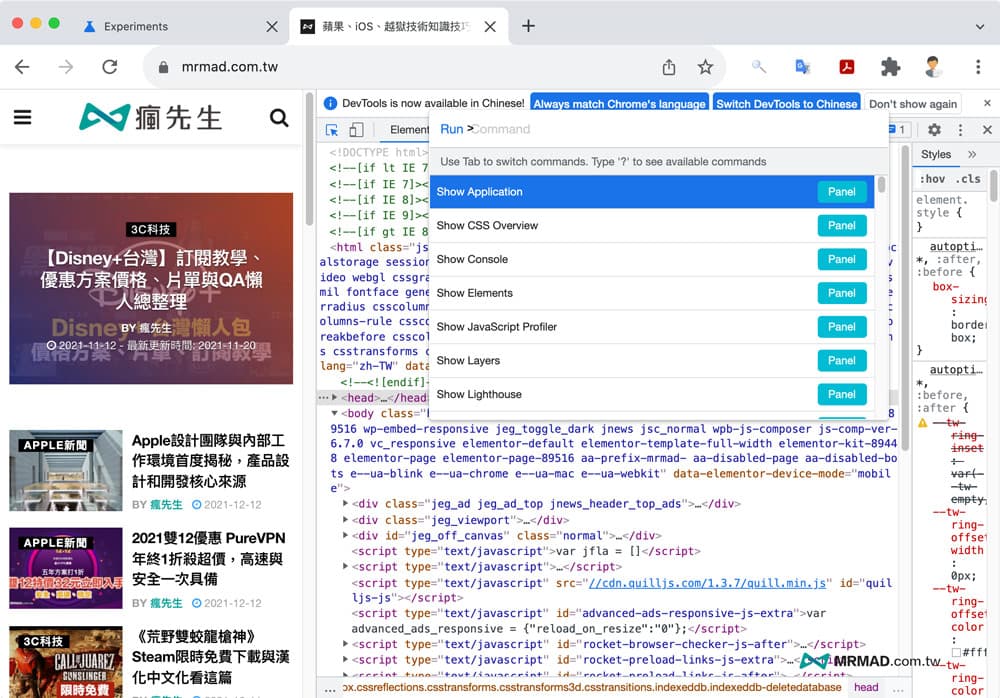
Task: Click the browser forward arrow
Action: (x=66, y=67)
